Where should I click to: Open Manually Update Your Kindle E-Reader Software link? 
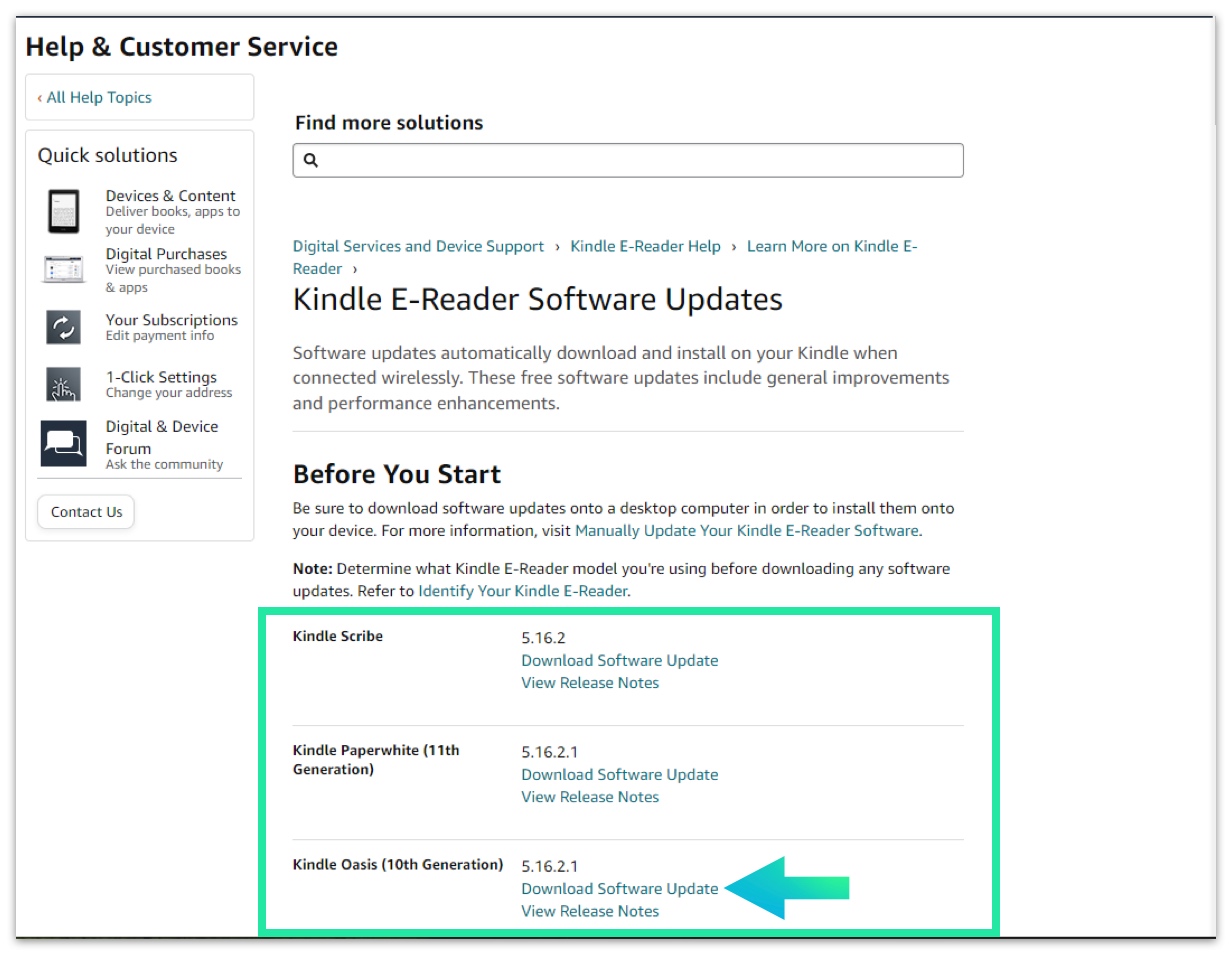pyautogui.click(x=746, y=531)
